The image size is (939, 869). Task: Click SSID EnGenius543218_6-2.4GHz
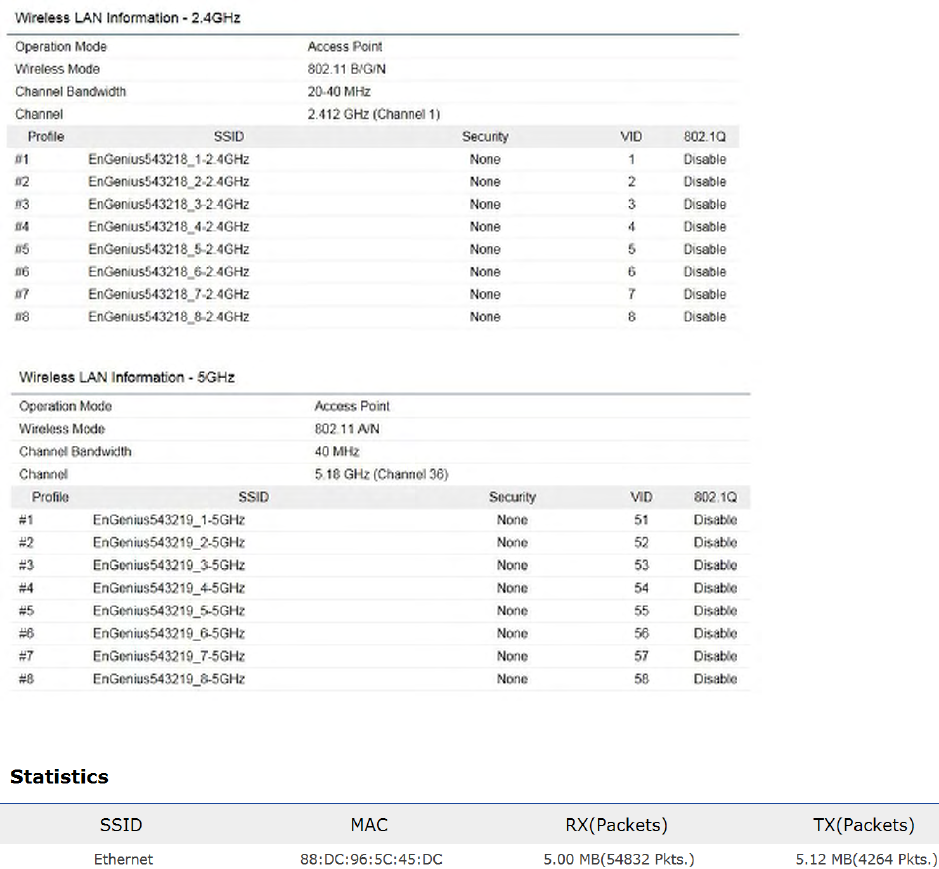coord(168,272)
